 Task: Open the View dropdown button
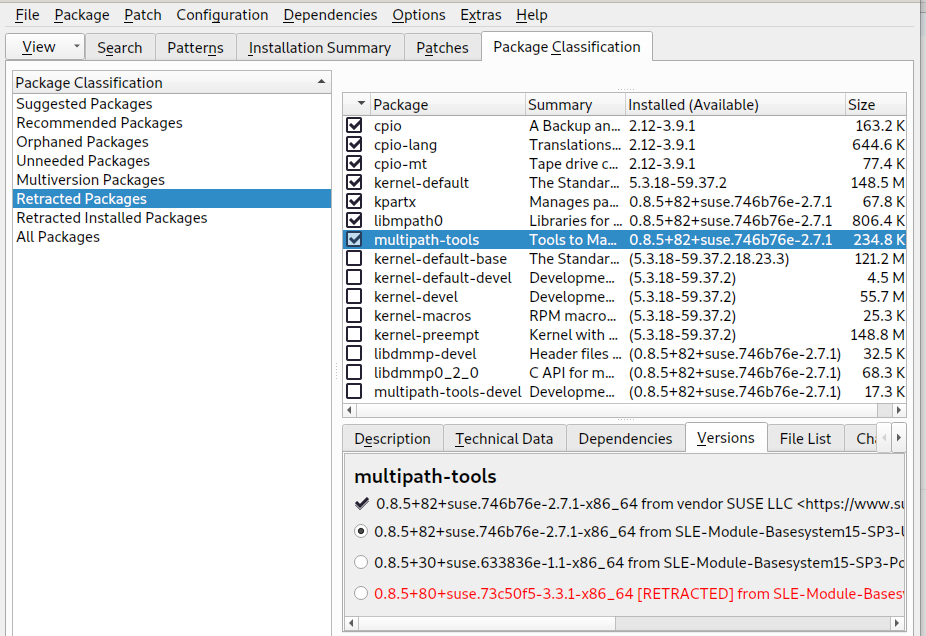click(x=77, y=47)
